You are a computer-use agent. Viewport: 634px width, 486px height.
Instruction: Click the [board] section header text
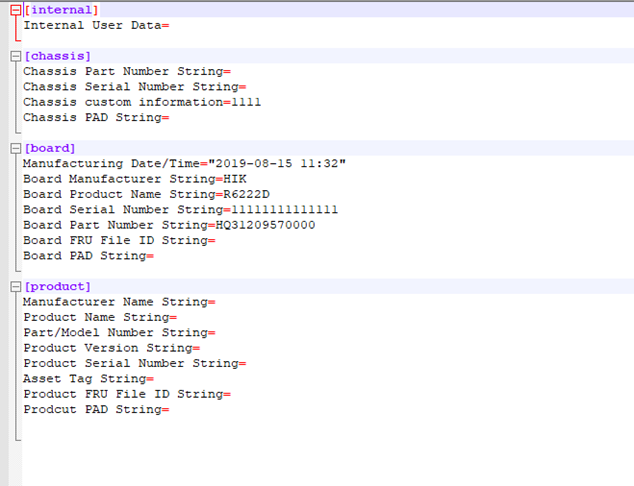50,148
